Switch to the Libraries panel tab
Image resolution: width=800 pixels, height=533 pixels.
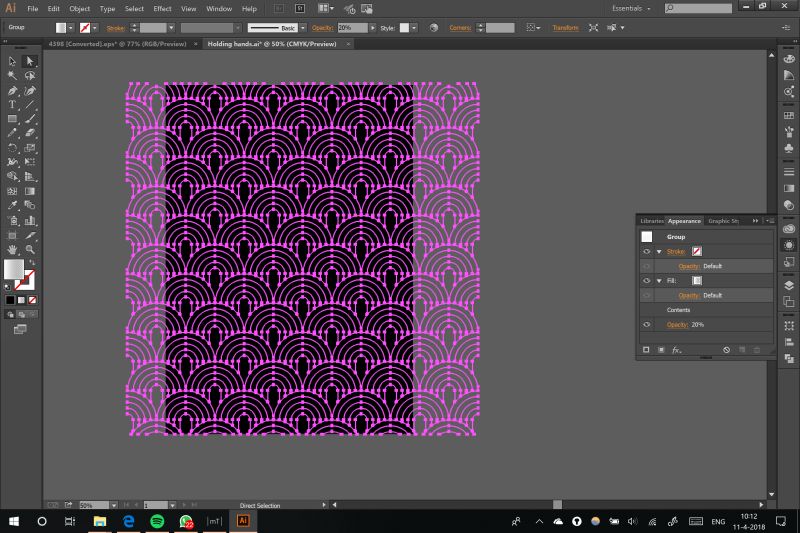coord(652,221)
